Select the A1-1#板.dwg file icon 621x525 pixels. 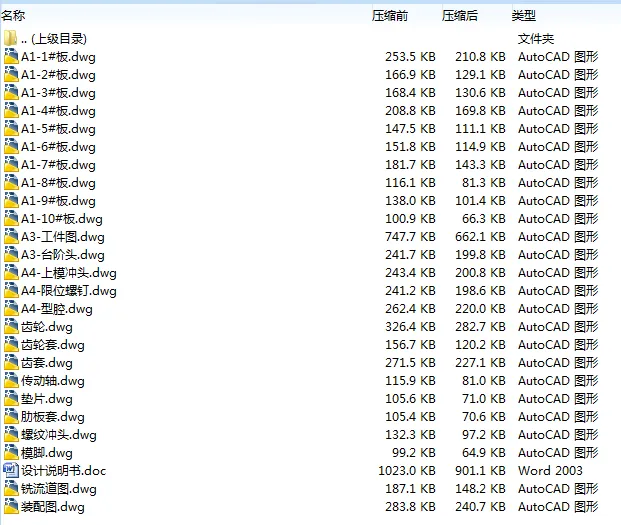(11, 57)
